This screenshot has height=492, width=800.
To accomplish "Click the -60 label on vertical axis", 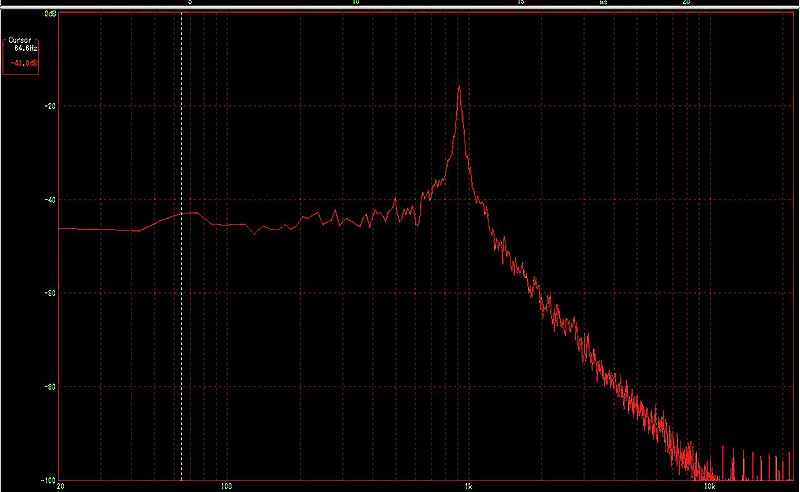I will pyautogui.click(x=50, y=293).
